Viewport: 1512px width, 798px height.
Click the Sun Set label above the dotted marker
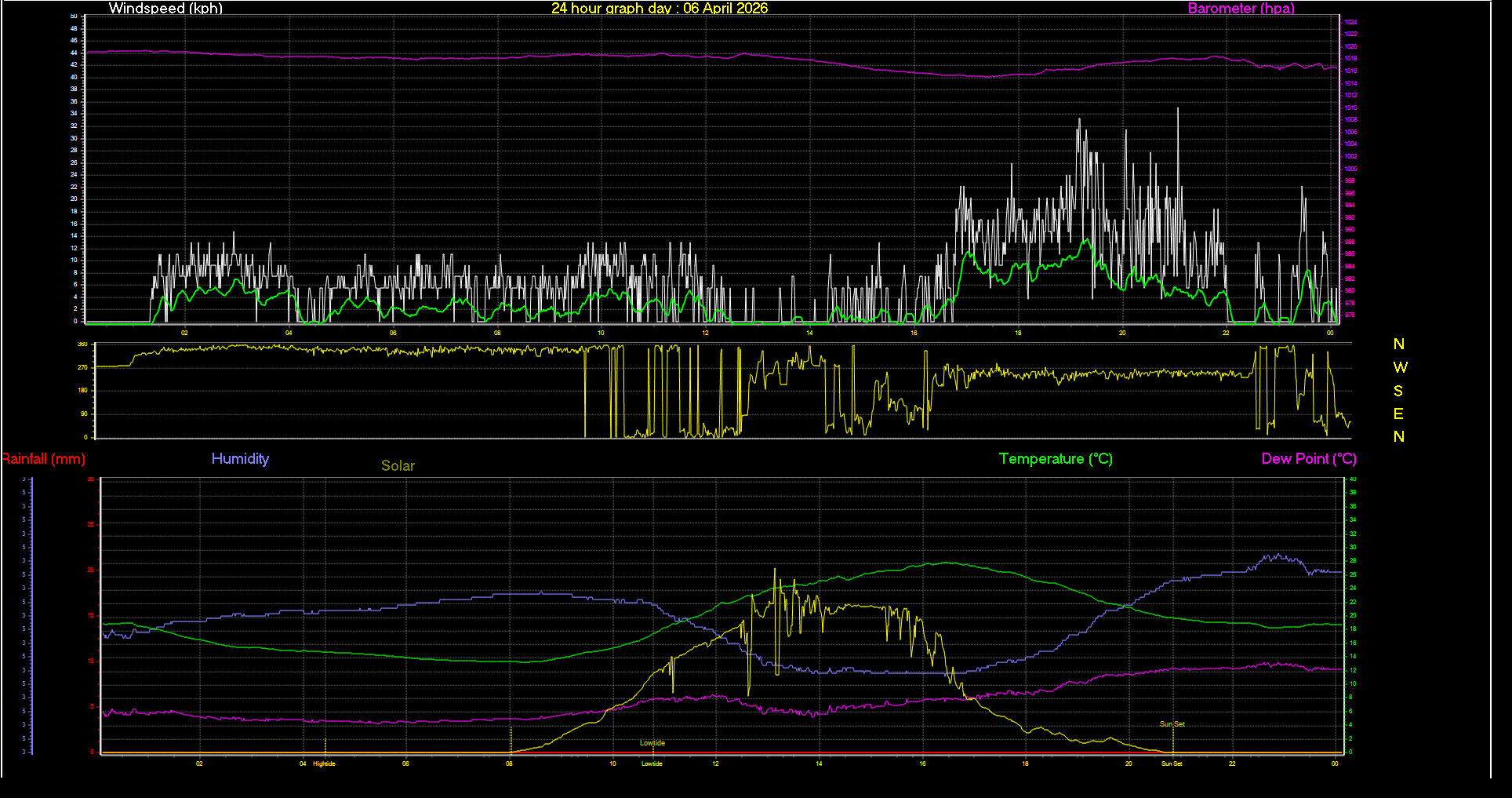(x=1172, y=724)
